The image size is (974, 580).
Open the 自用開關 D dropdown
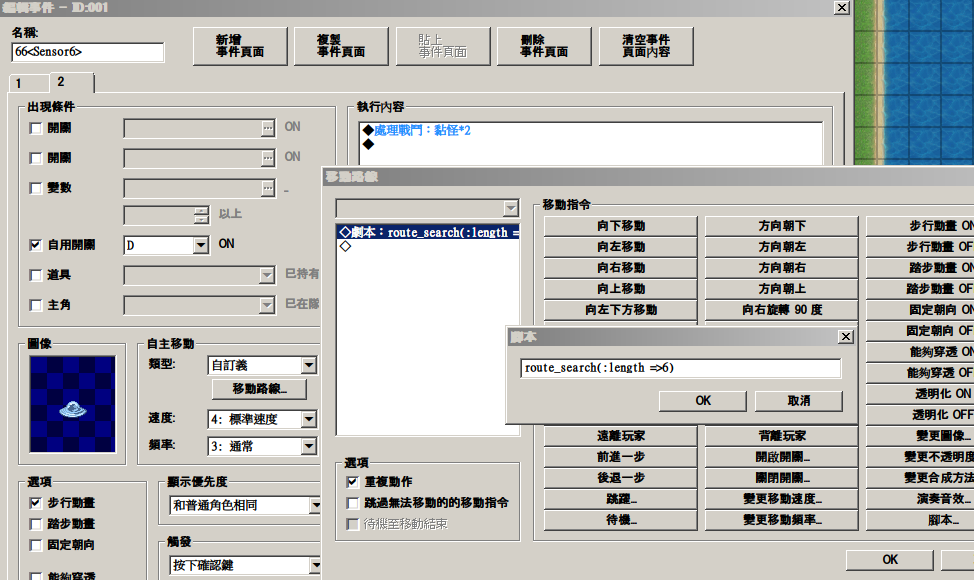(200, 245)
